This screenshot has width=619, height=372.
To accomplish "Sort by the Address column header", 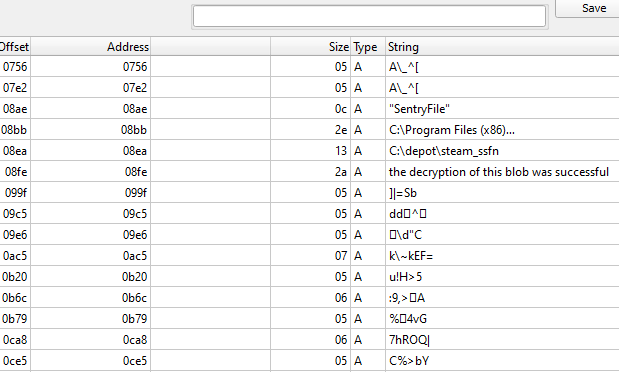I will point(90,47).
